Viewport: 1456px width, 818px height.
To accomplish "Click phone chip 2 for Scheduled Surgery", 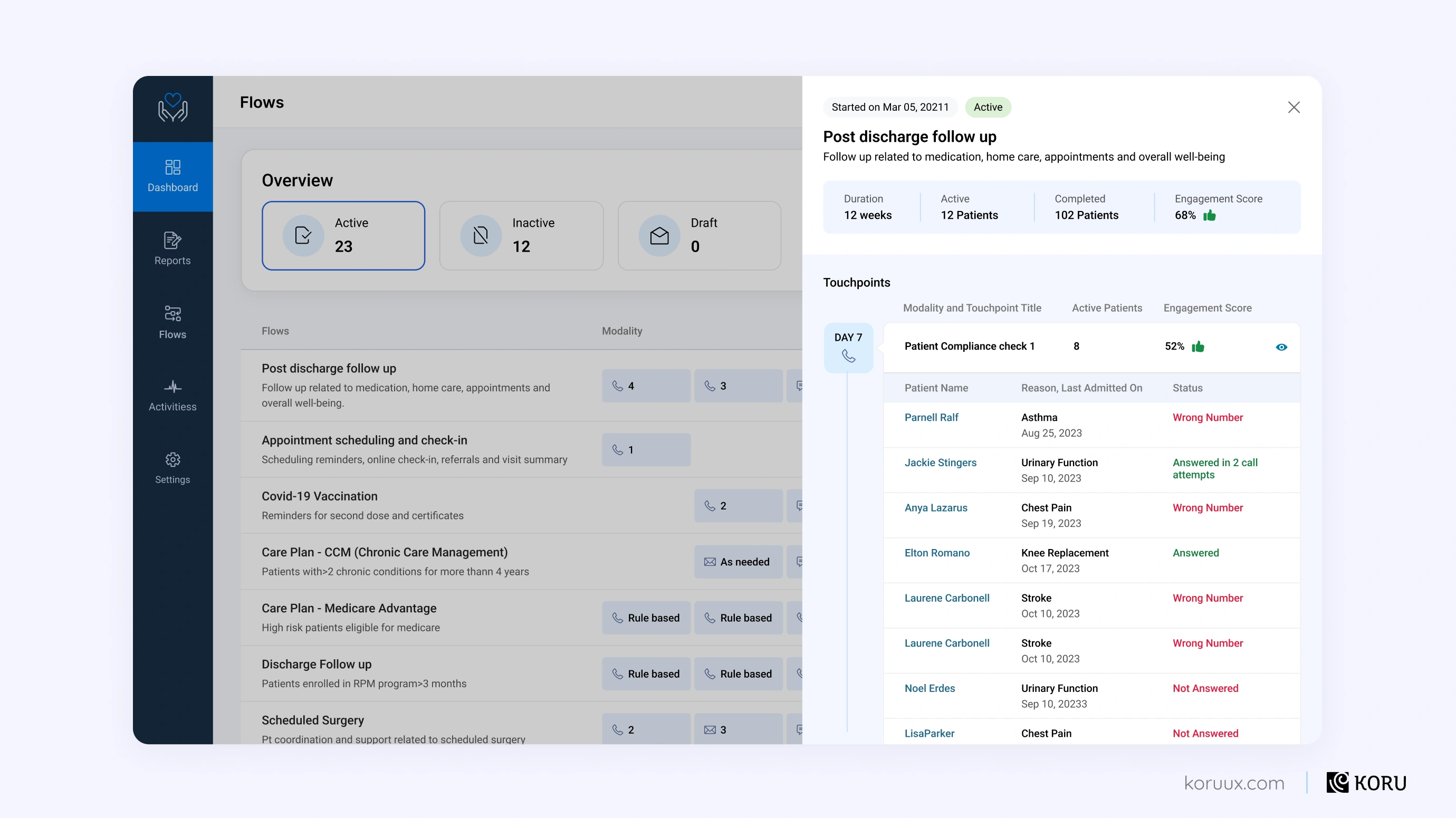I will pos(646,729).
